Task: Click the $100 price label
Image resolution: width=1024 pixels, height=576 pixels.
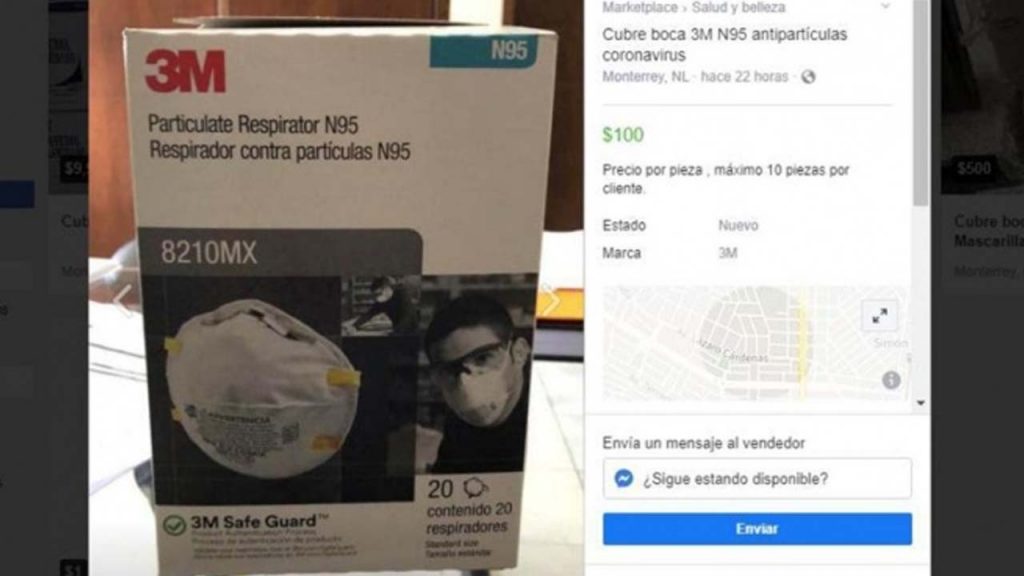Action: [623, 135]
